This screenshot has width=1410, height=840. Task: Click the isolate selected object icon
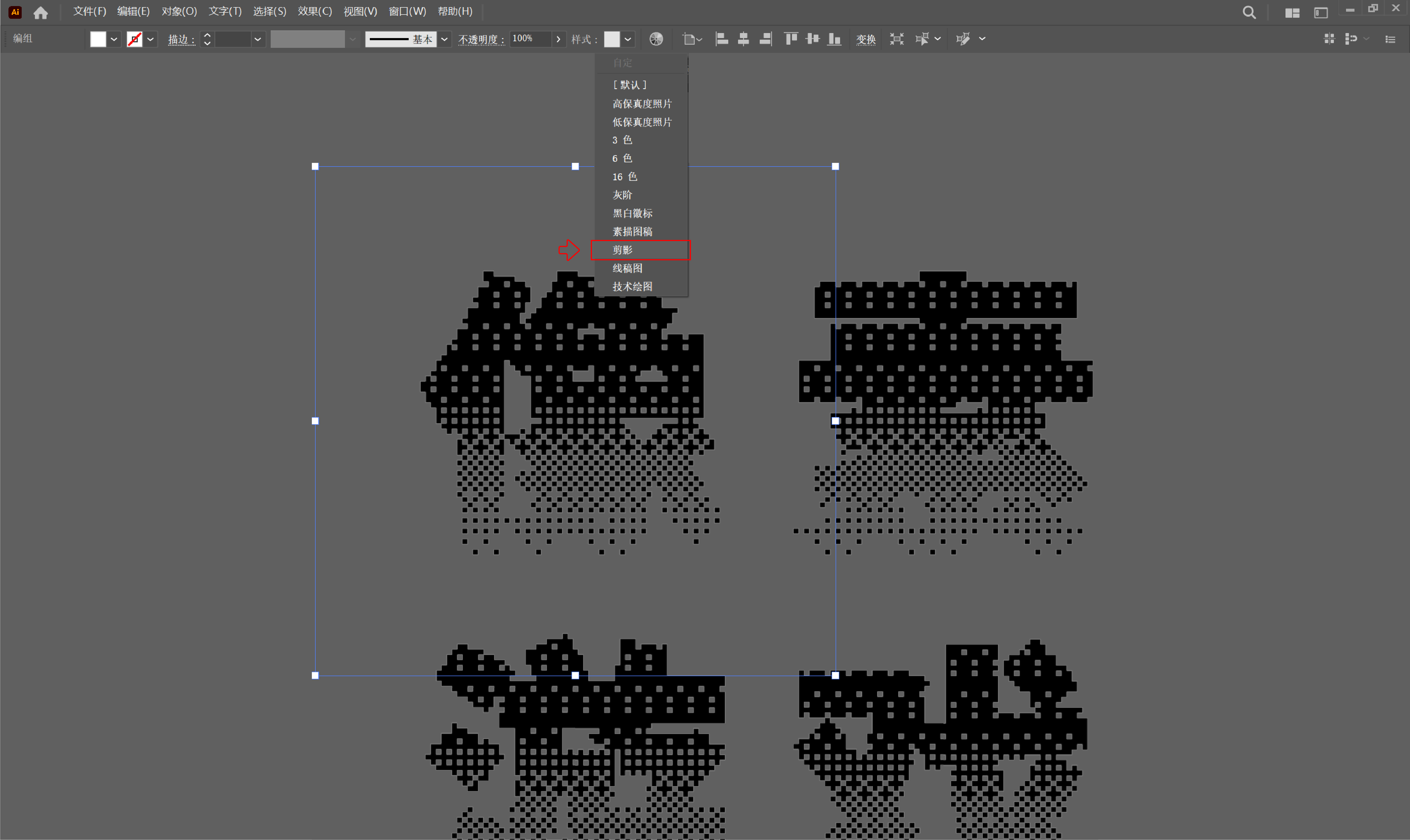(x=897, y=39)
